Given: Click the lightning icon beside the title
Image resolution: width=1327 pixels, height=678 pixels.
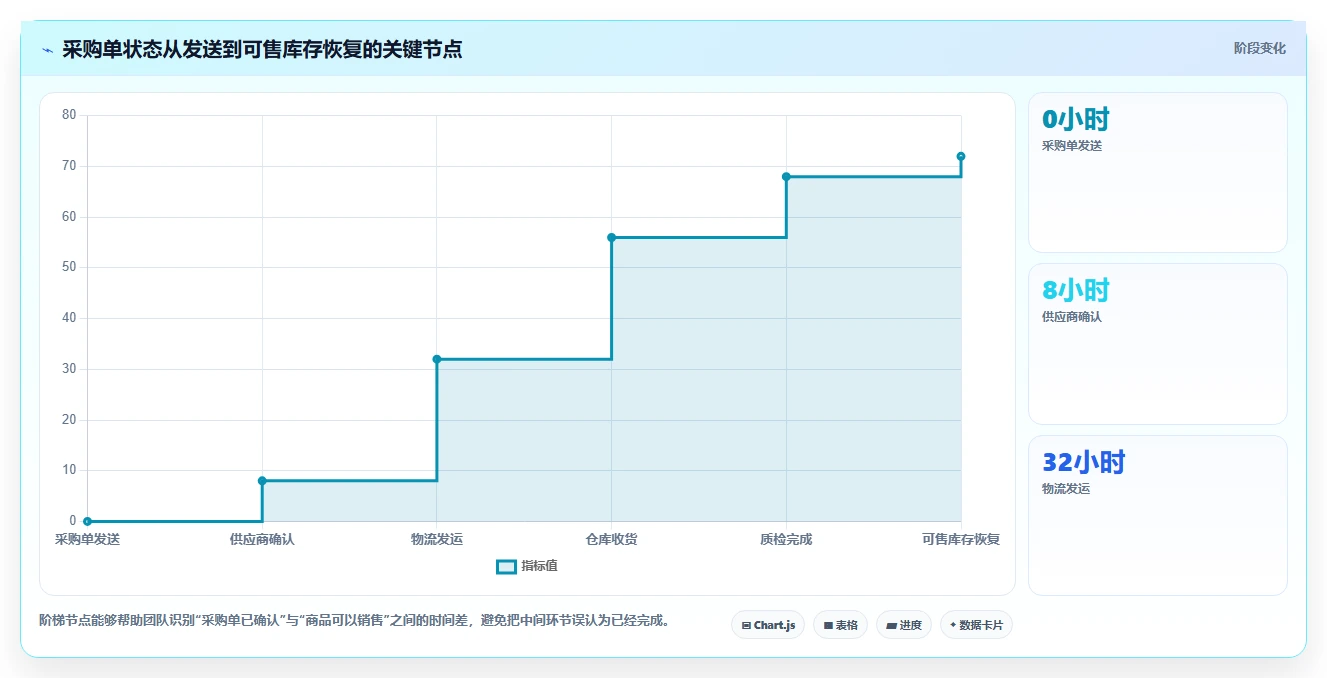Looking at the screenshot, I should pos(47,50).
